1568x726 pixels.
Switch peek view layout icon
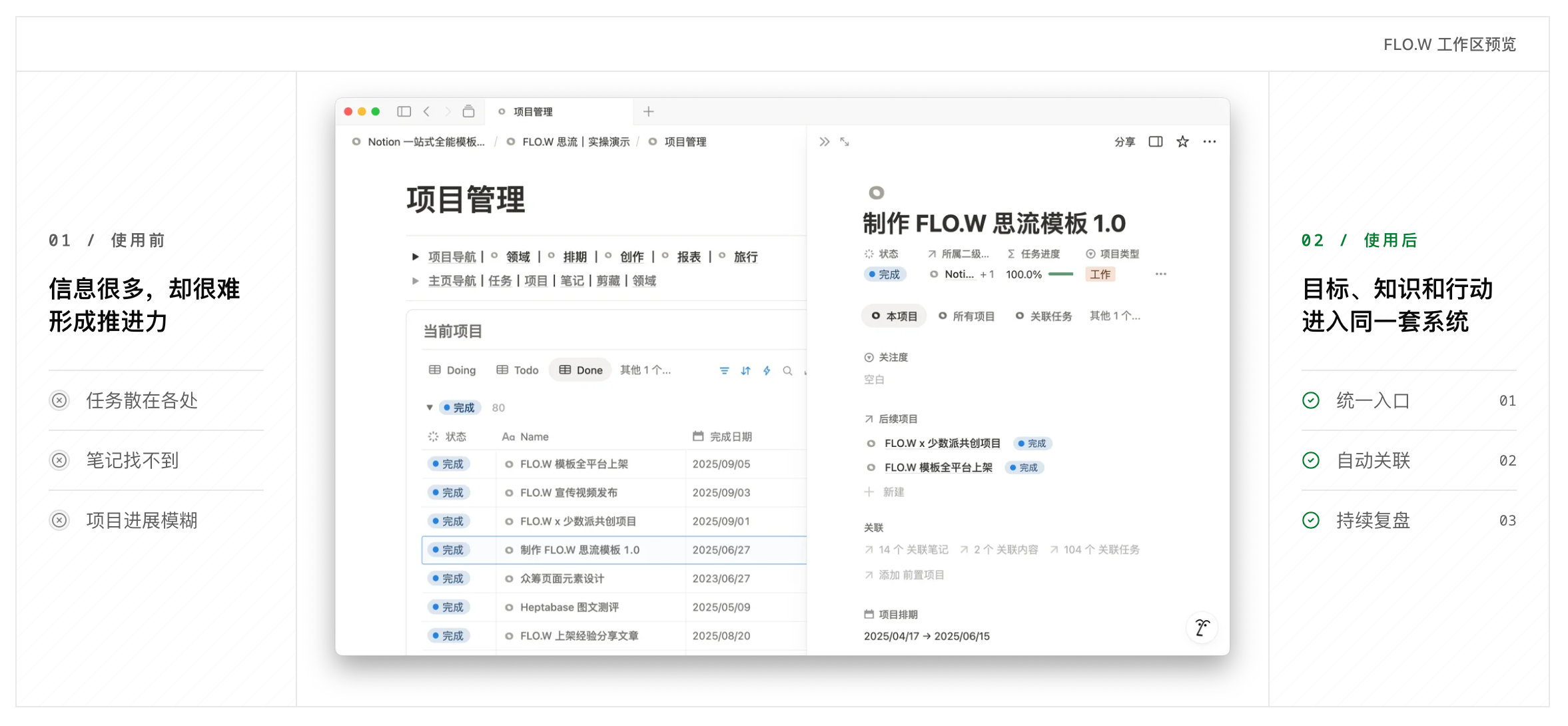(x=1156, y=141)
